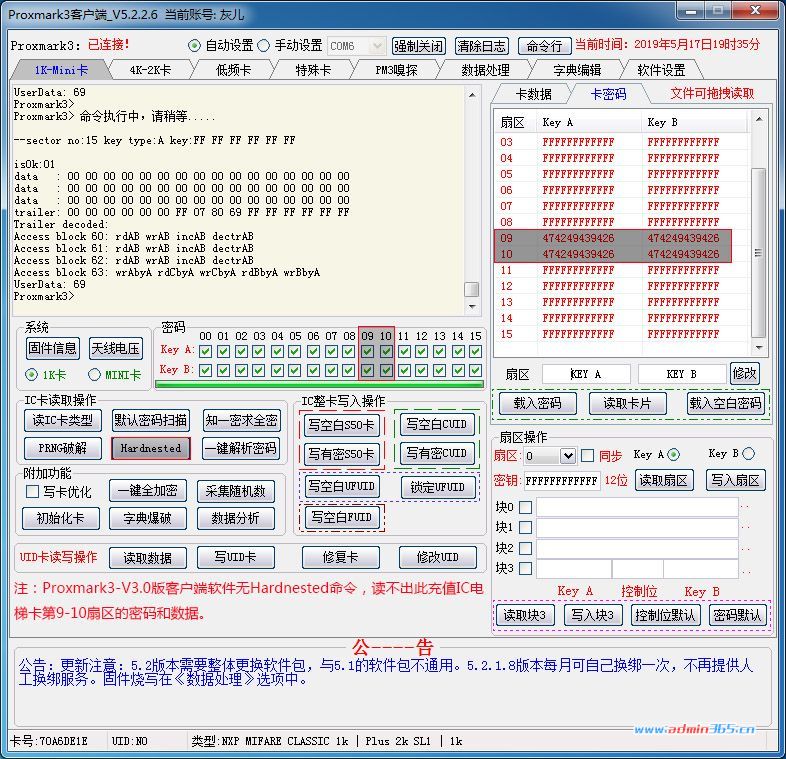Enable the 同步 checkbox
The width and height of the screenshot is (786, 759).
(587, 456)
